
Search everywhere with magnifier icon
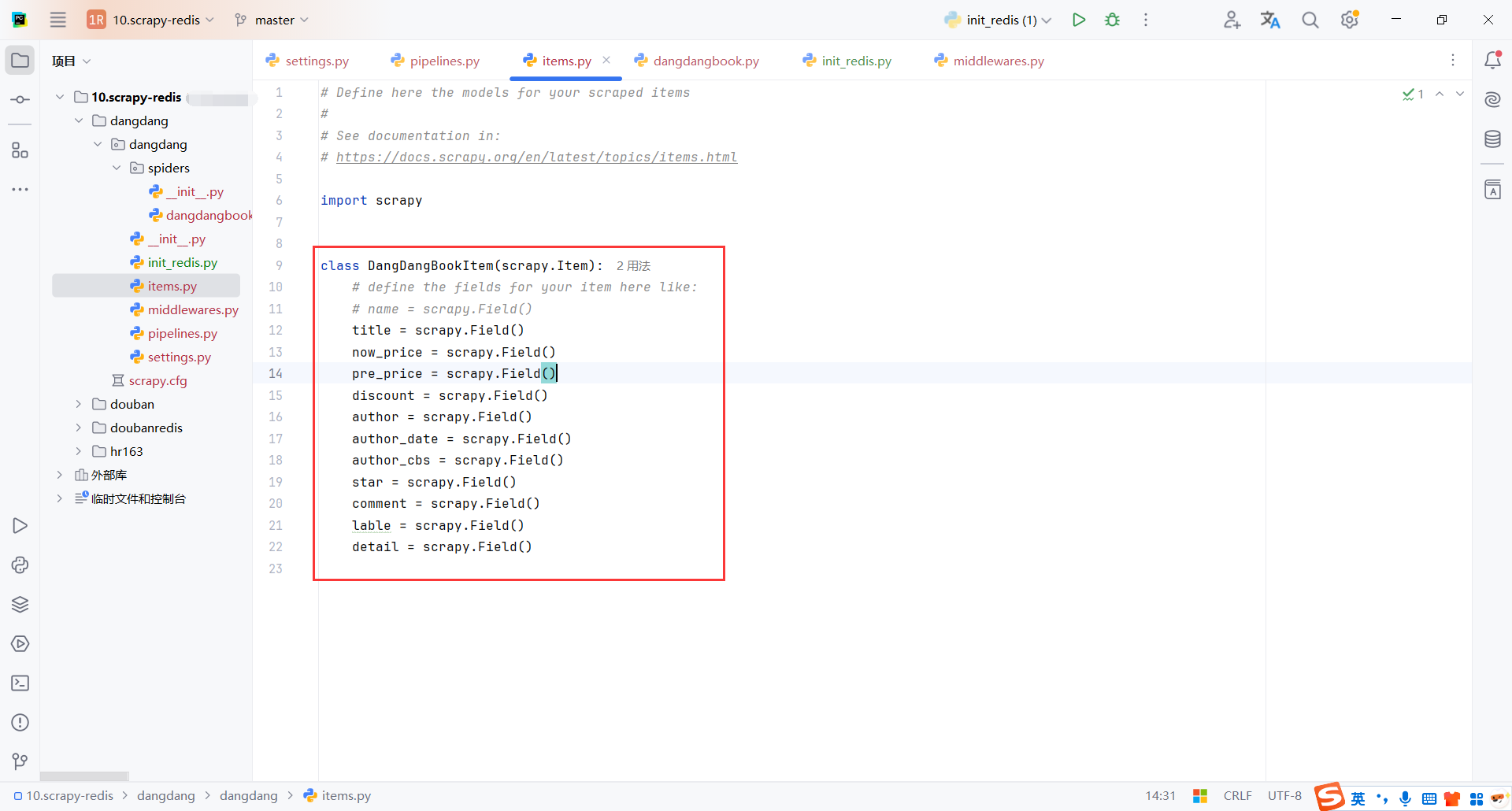click(1310, 20)
